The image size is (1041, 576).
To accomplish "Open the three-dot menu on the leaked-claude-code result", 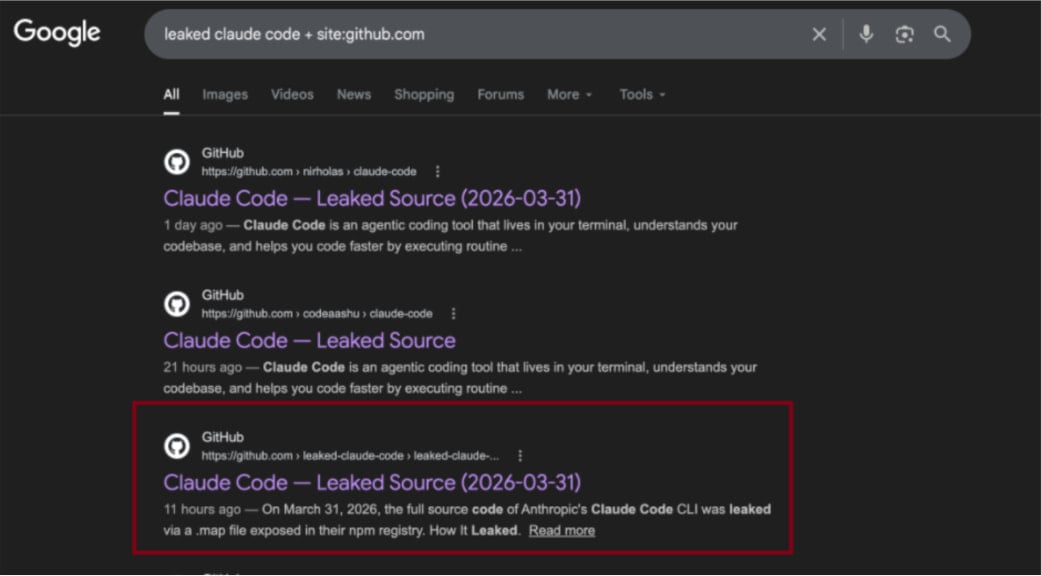I will pyautogui.click(x=519, y=455).
